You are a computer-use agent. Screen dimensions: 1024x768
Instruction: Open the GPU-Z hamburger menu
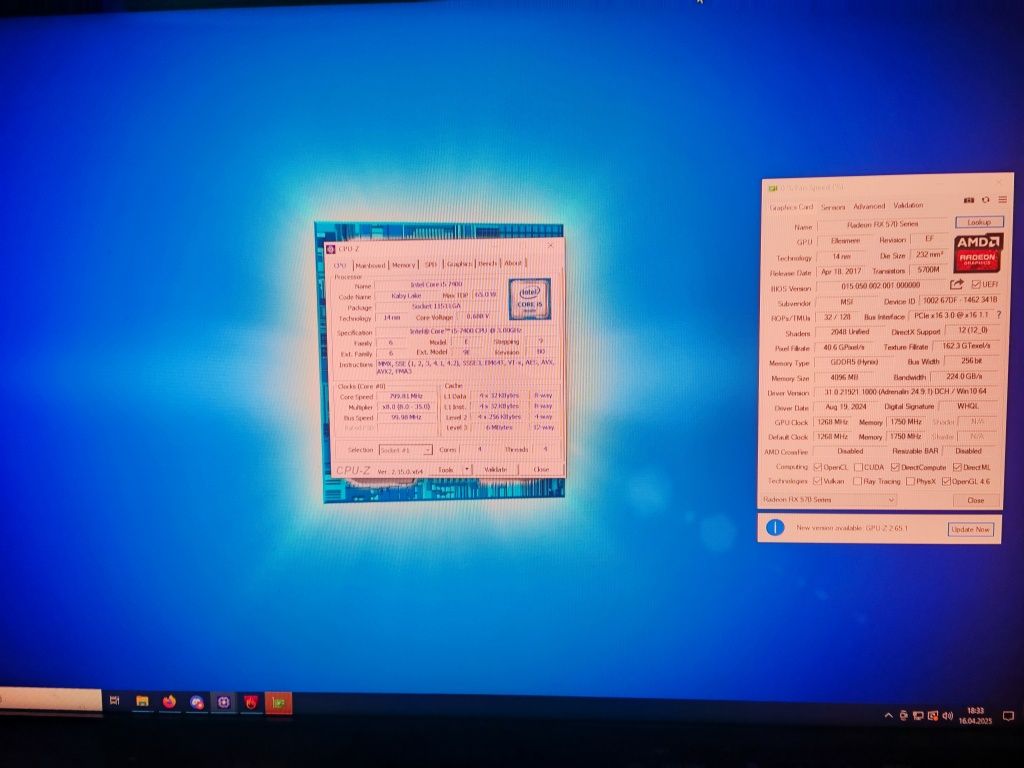click(x=1002, y=199)
